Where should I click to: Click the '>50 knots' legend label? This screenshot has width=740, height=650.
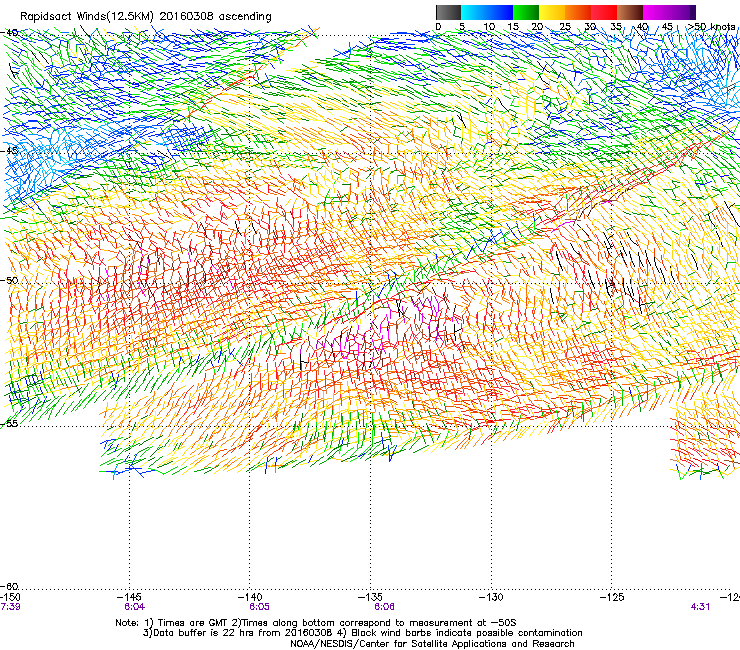coord(712,26)
